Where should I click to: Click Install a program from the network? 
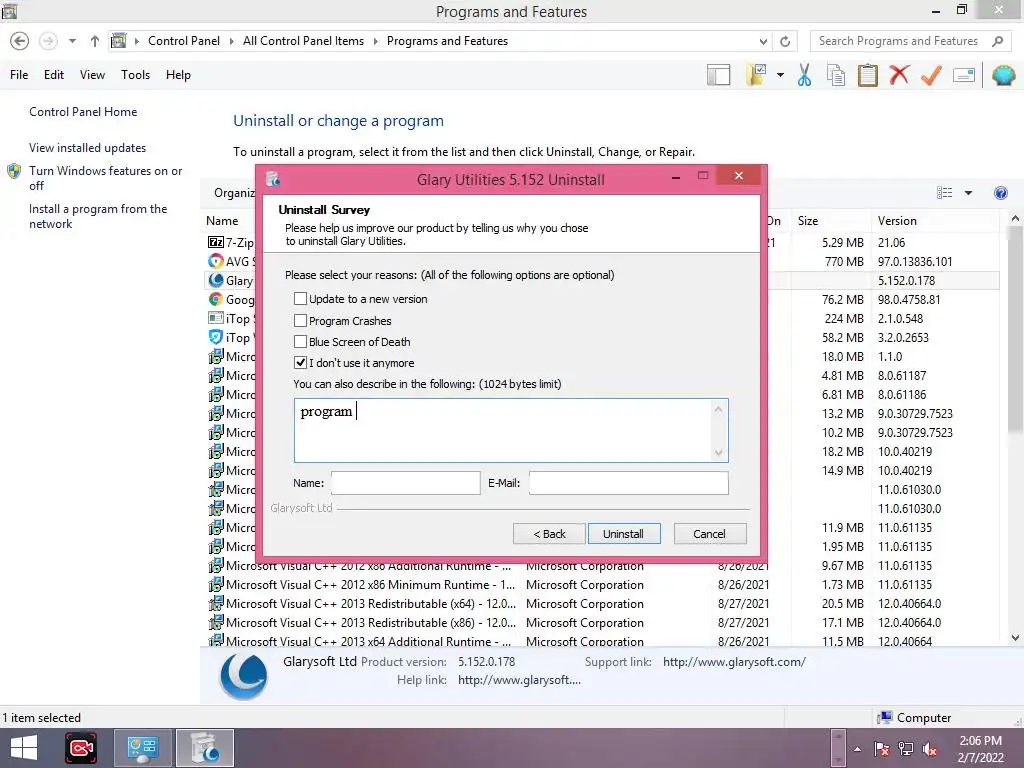98,216
